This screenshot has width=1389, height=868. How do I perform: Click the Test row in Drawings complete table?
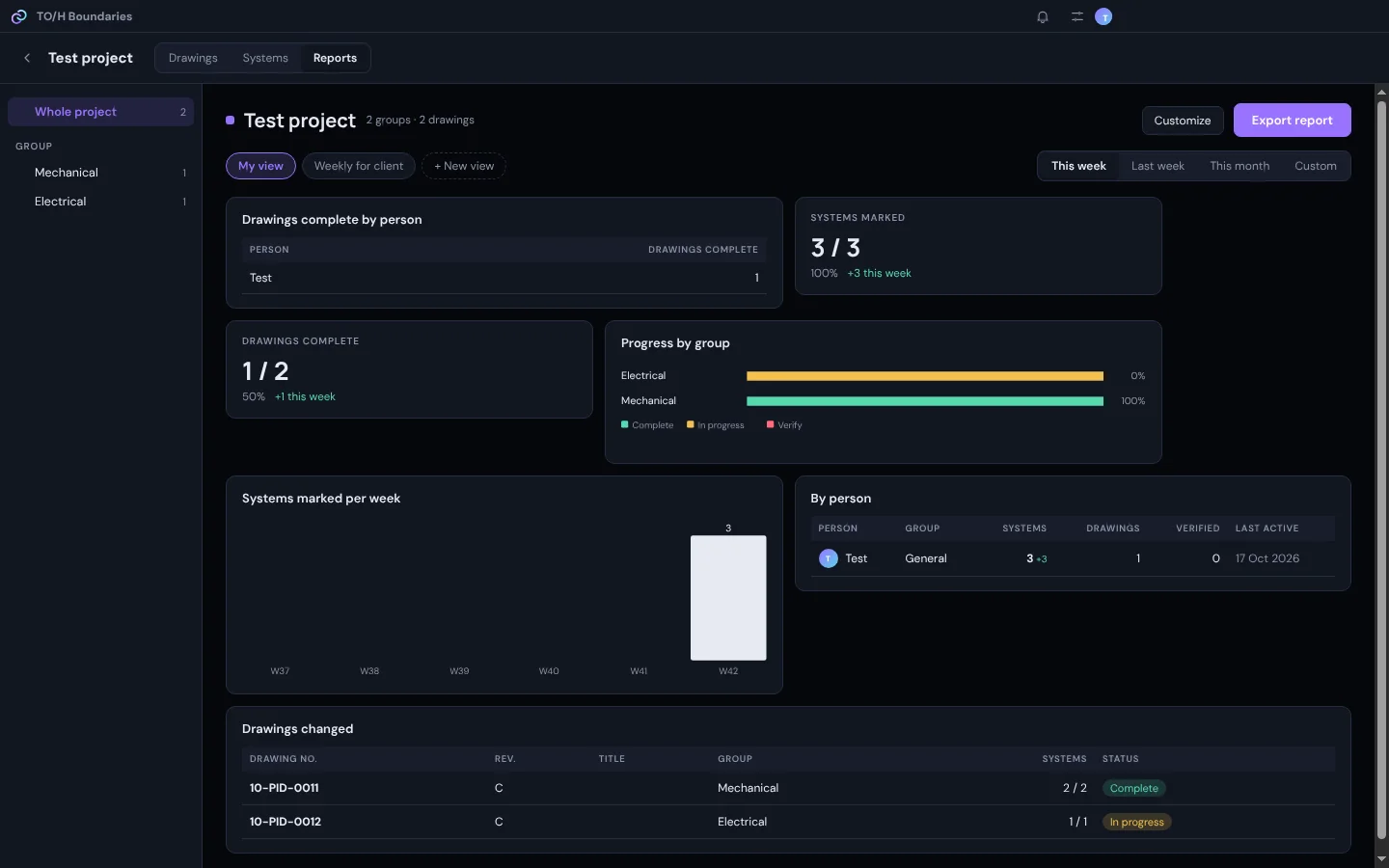(x=504, y=278)
